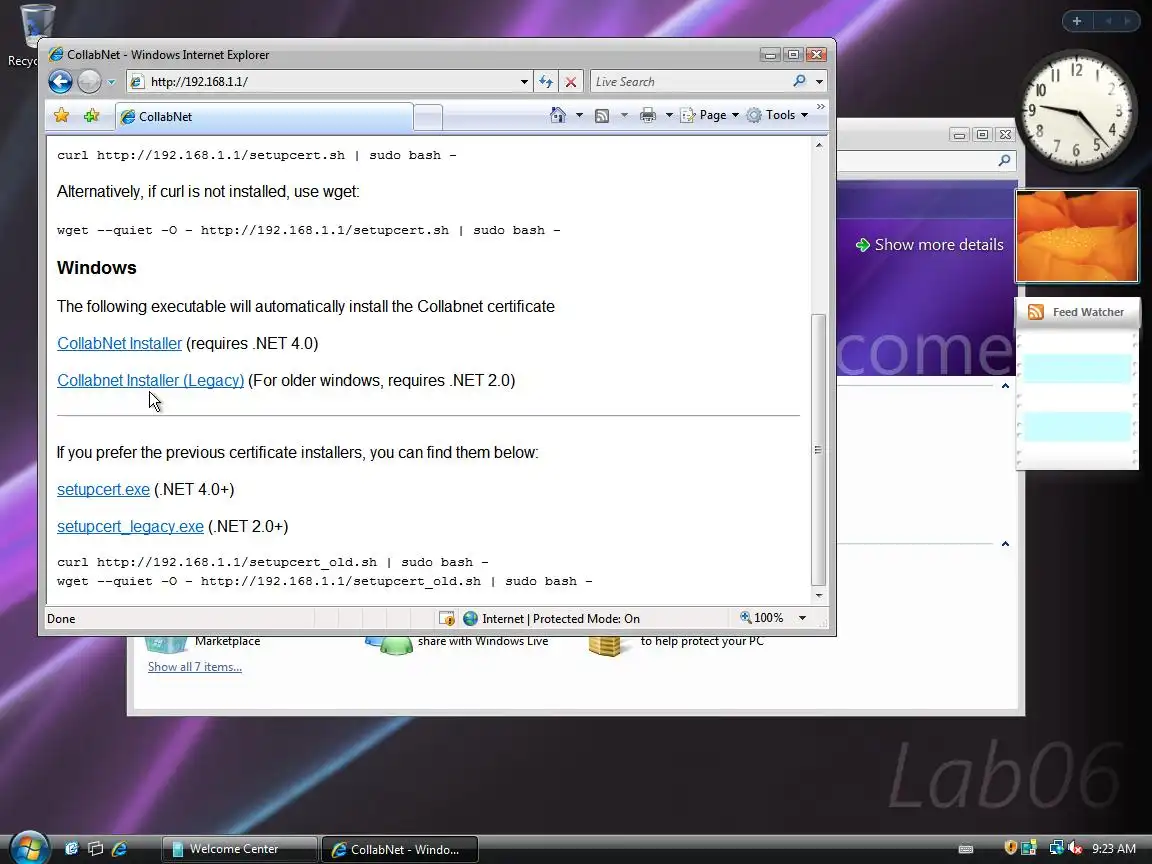Click the Live Search input box
Viewport: 1152px width, 864px height.
coord(691,82)
